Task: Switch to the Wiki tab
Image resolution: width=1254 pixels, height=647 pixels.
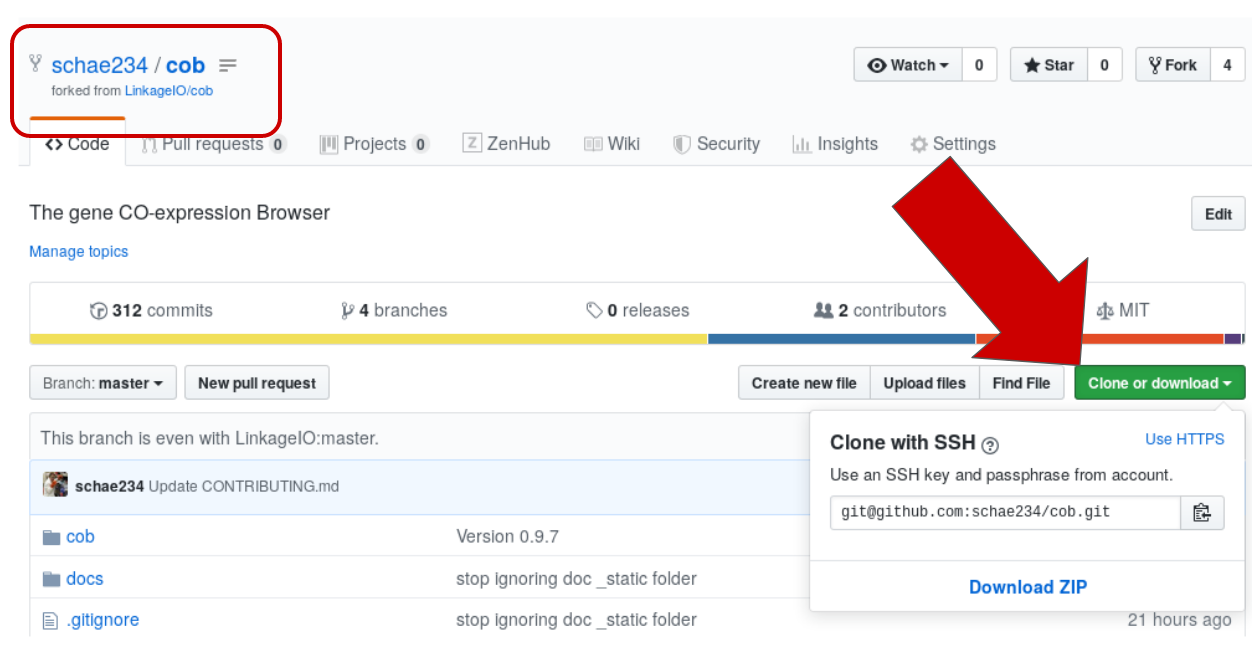Action: pyautogui.click(x=612, y=144)
